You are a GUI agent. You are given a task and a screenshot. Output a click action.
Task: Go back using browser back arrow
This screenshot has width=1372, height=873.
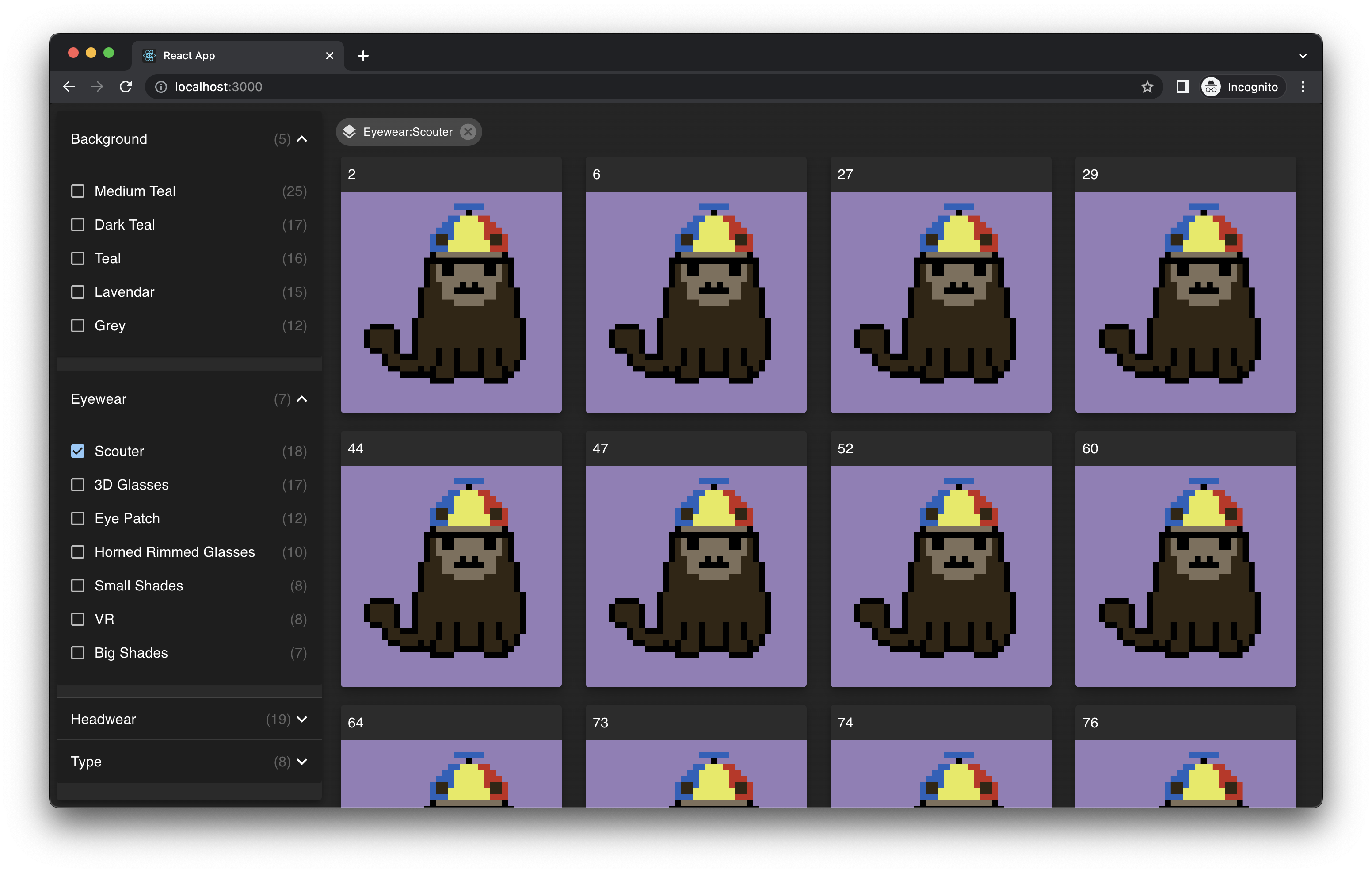coord(69,87)
